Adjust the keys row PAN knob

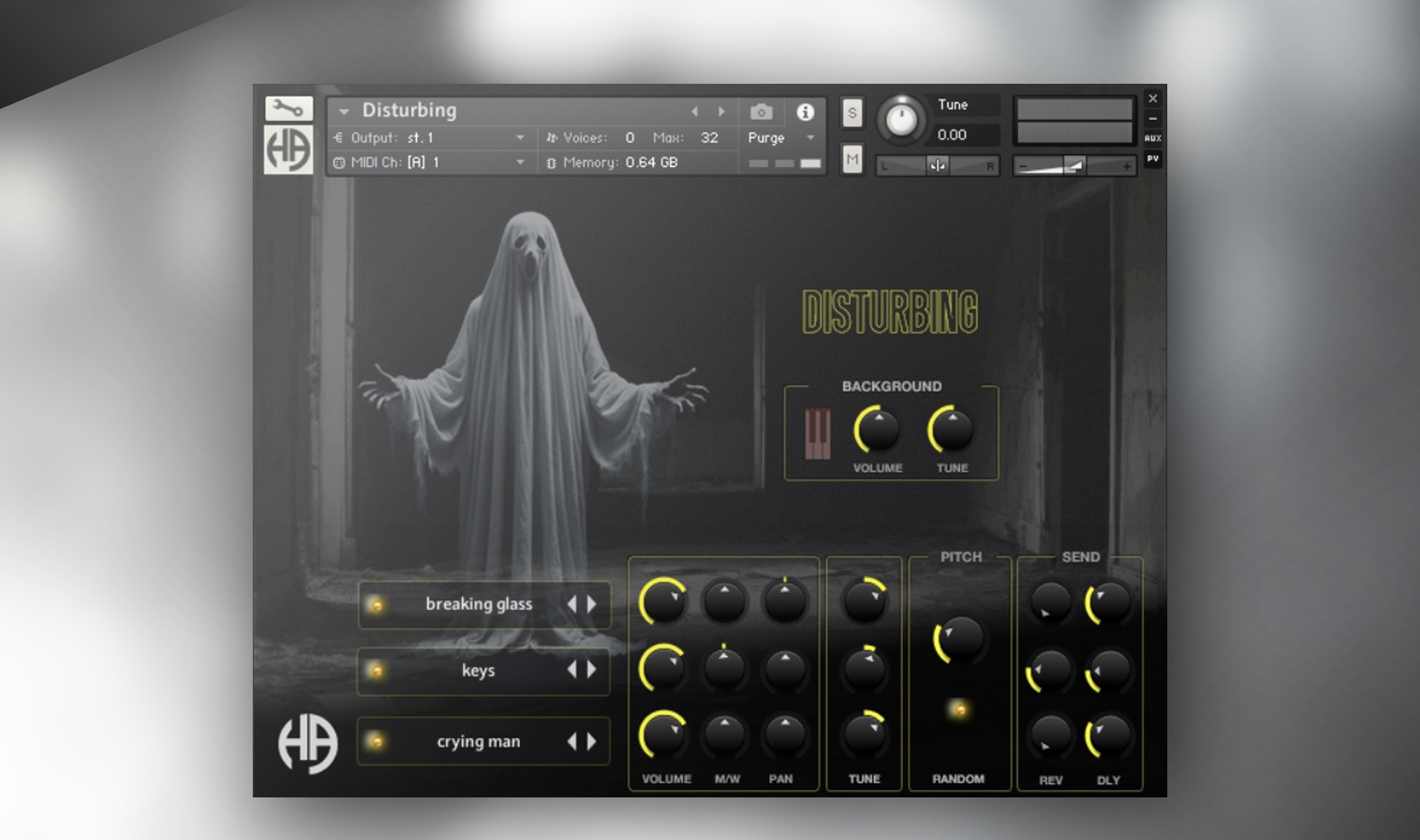point(785,668)
